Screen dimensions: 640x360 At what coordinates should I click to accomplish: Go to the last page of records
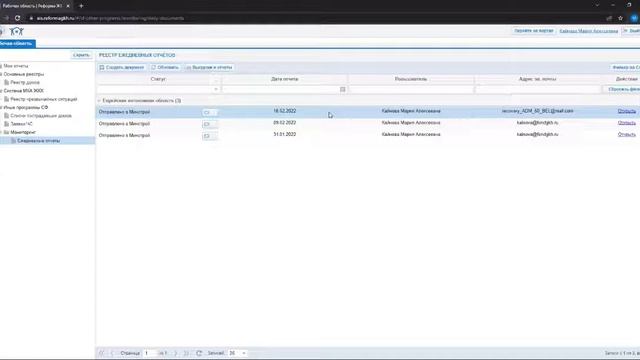click(186, 353)
